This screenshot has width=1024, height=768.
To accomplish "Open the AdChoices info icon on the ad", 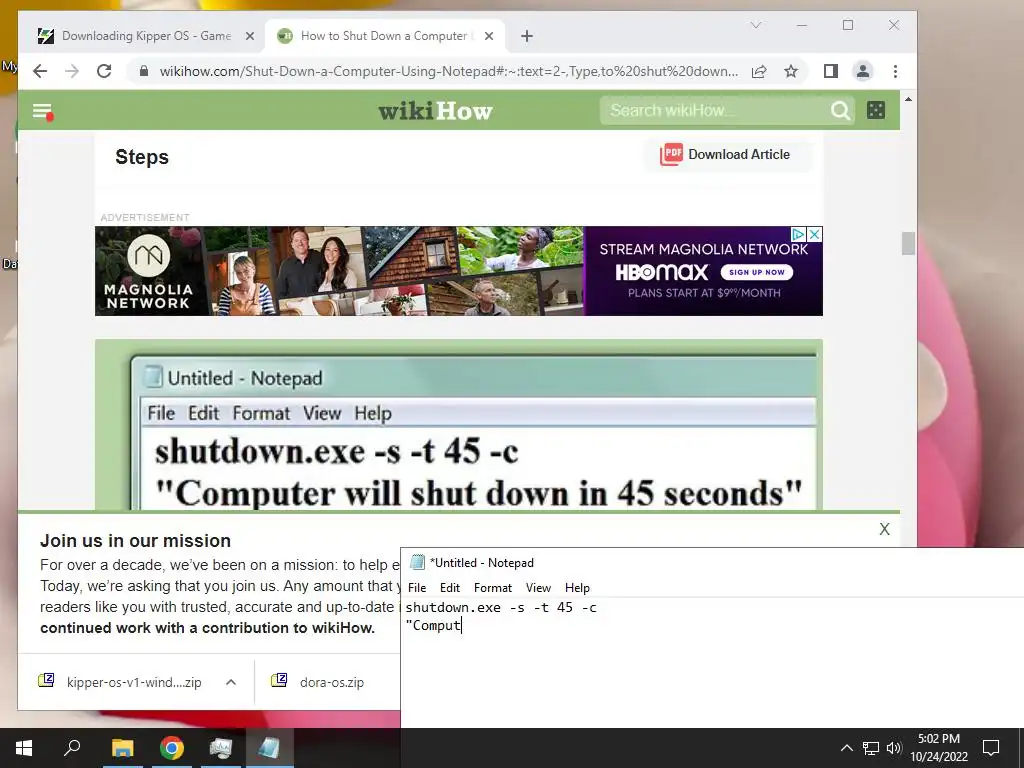I will (799, 234).
